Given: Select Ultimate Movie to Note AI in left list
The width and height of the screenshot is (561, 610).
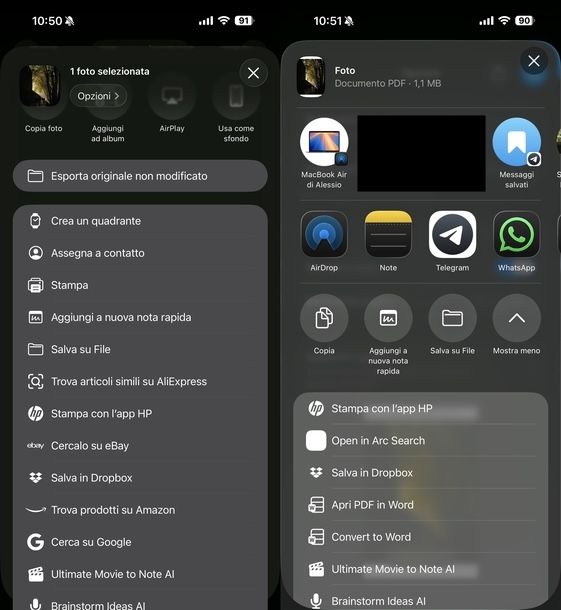Looking at the screenshot, I should pos(140,574).
